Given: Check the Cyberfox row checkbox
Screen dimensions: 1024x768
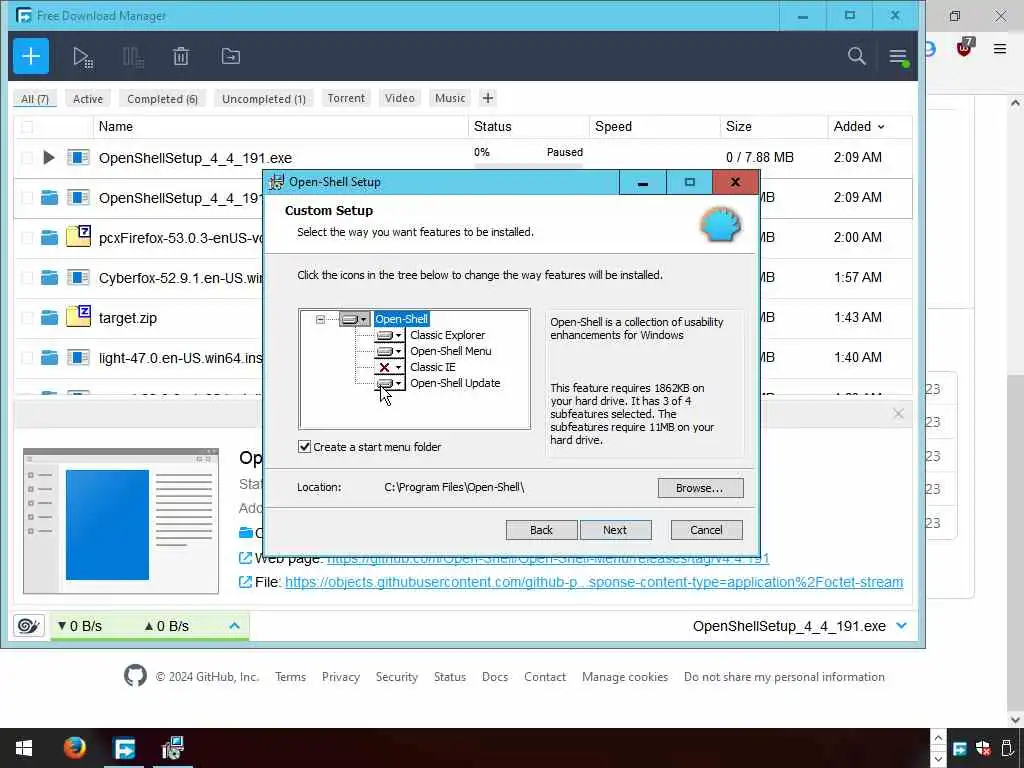Looking at the screenshot, I should click(27, 278).
